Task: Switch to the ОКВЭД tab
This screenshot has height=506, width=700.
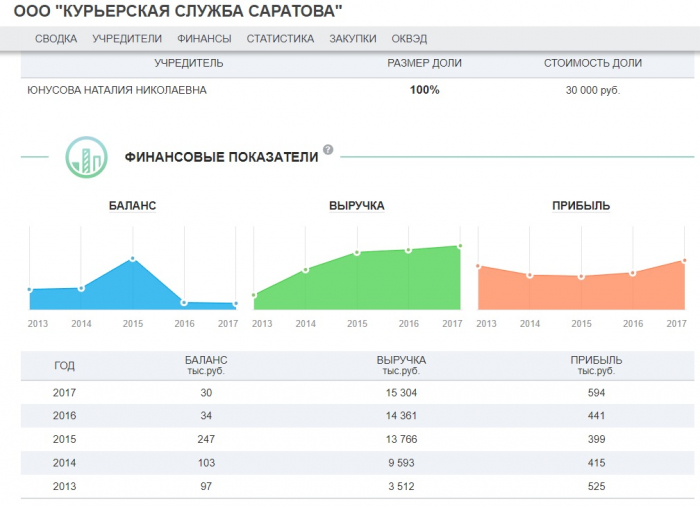Action: pyautogui.click(x=409, y=39)
